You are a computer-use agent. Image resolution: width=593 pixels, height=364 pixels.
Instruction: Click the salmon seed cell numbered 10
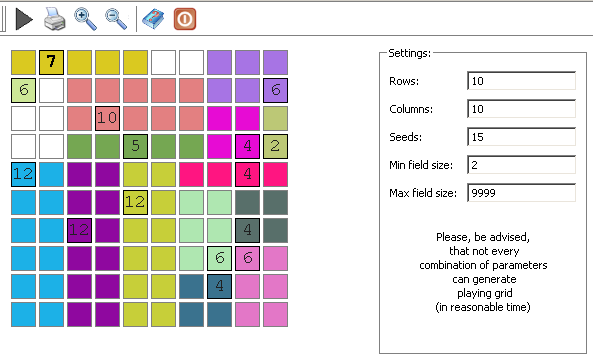pos(107,118)
